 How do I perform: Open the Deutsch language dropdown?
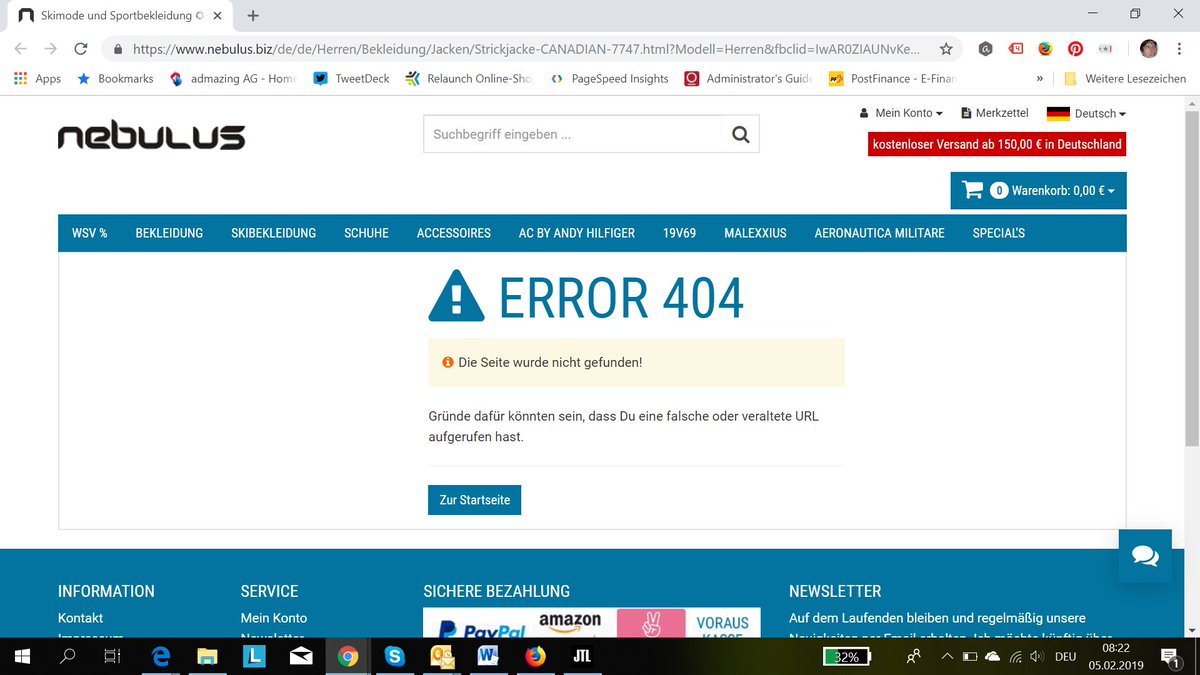pos(1086,113)
